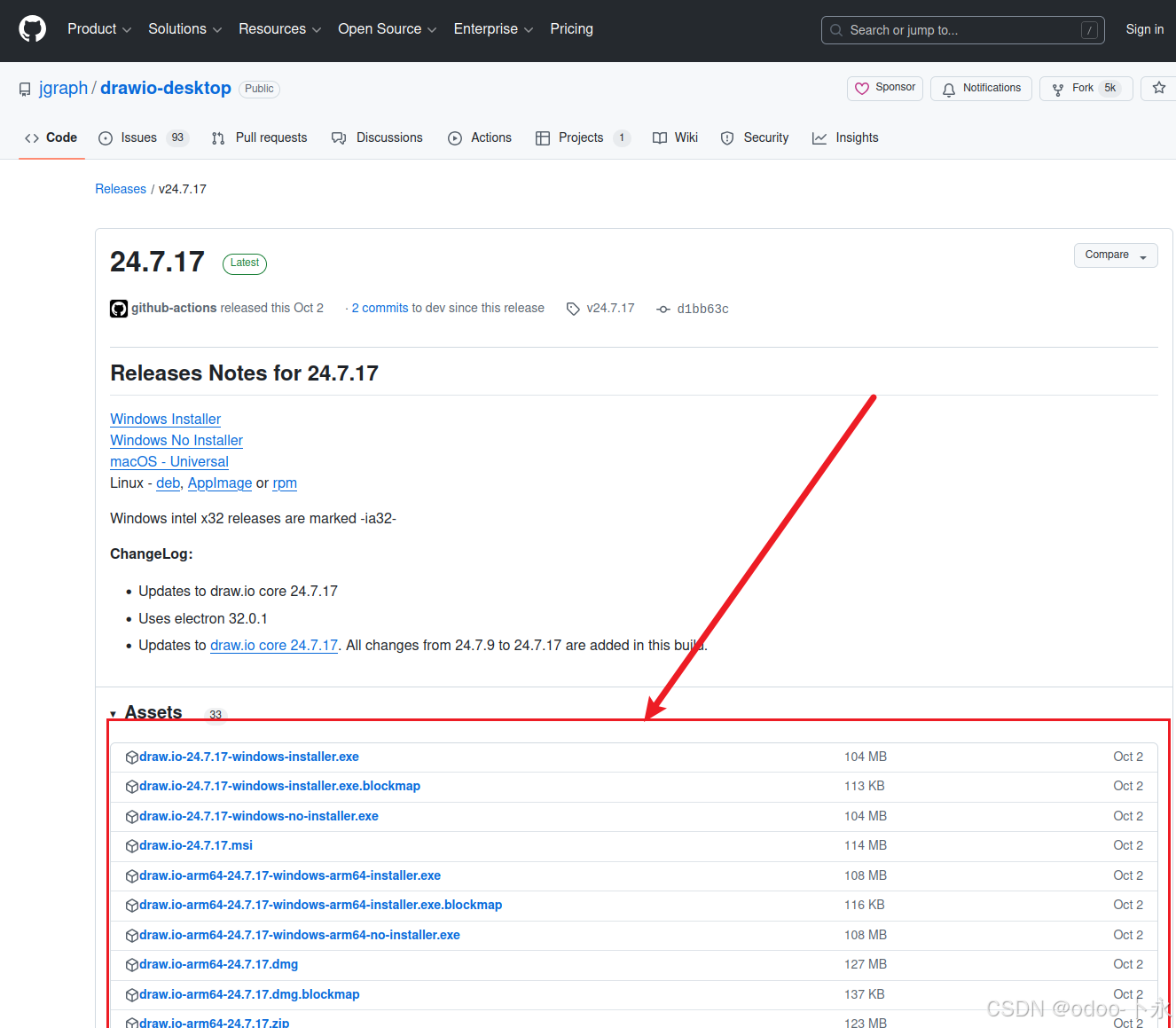Go to the Pricing page
Viewport: 1176px width, 1028px height.
571,29
